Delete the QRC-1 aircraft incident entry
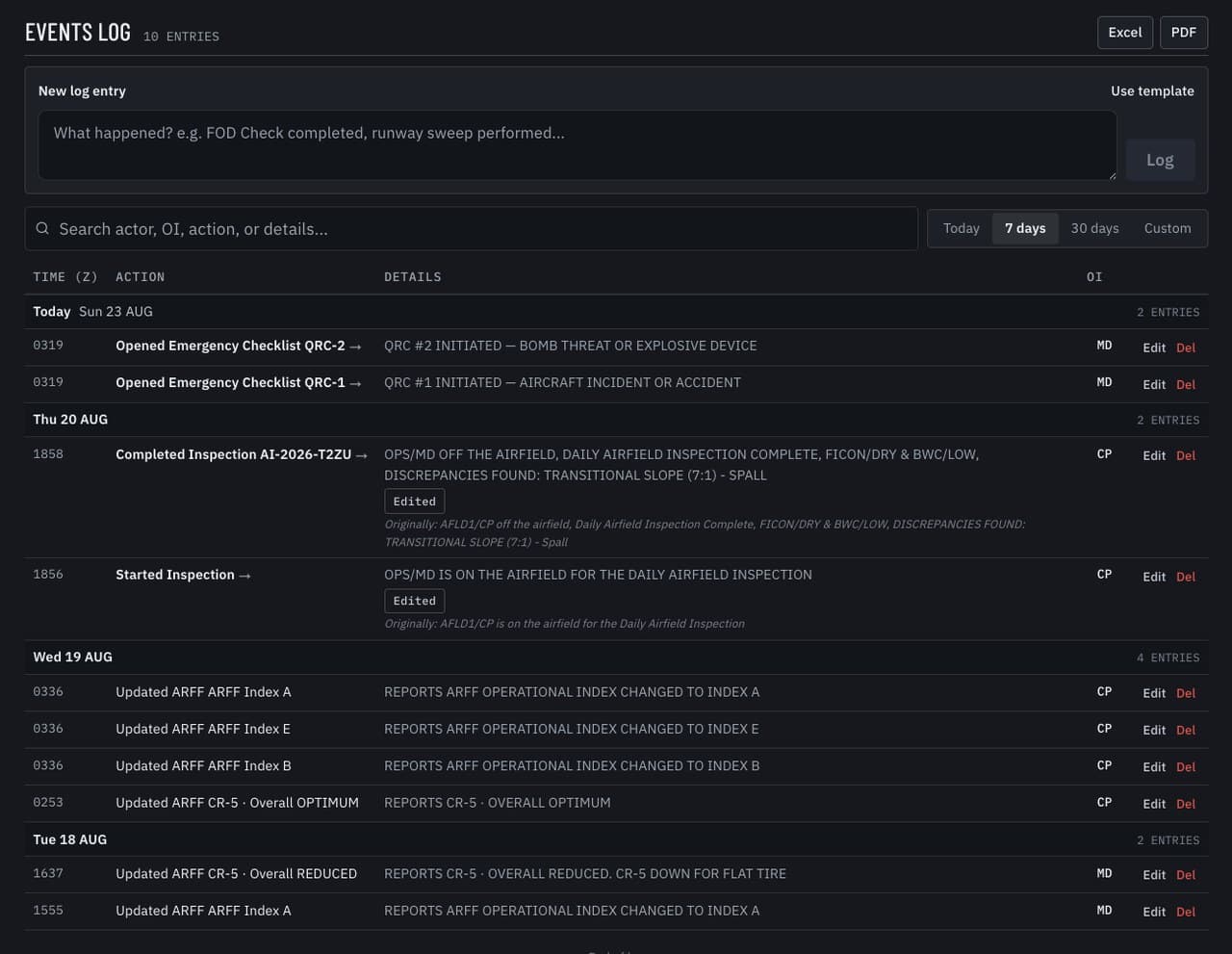 (1186, 384)
